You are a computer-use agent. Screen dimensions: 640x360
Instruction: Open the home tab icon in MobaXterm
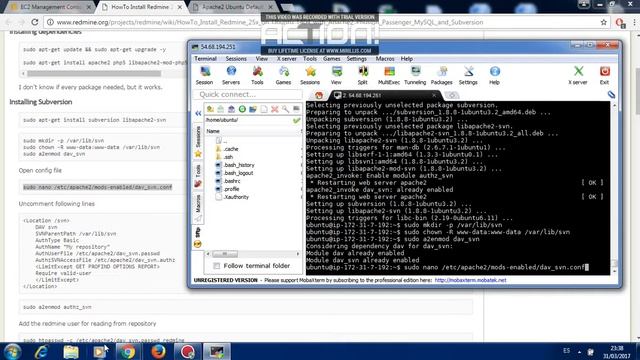(x=319, y=95)
